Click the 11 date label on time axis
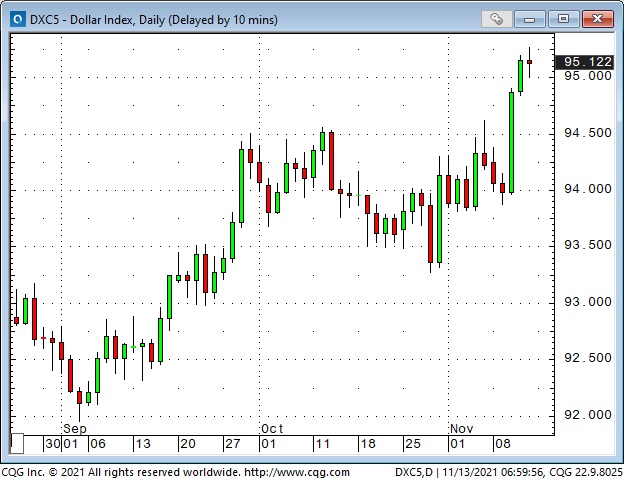This screenshot has height=480, width=624. (x=323, y=444)
